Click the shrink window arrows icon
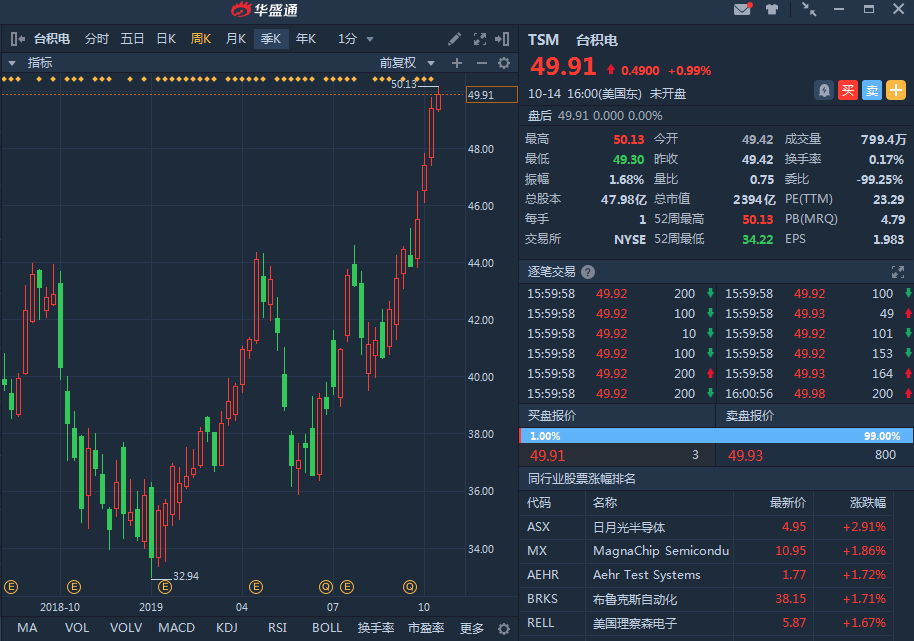The height and width of the screenshot is (641, 914). [809, 9]
